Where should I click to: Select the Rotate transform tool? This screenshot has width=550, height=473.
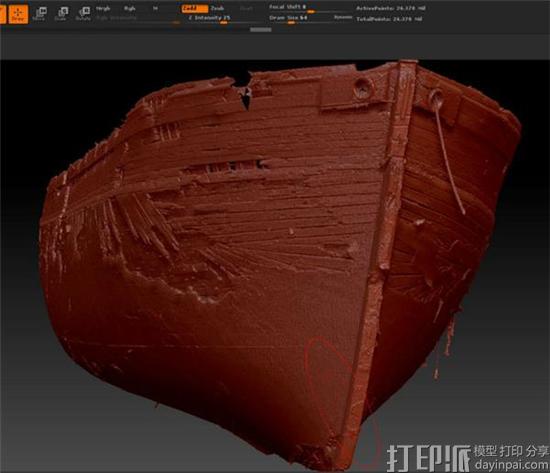(x=83, y=14)
